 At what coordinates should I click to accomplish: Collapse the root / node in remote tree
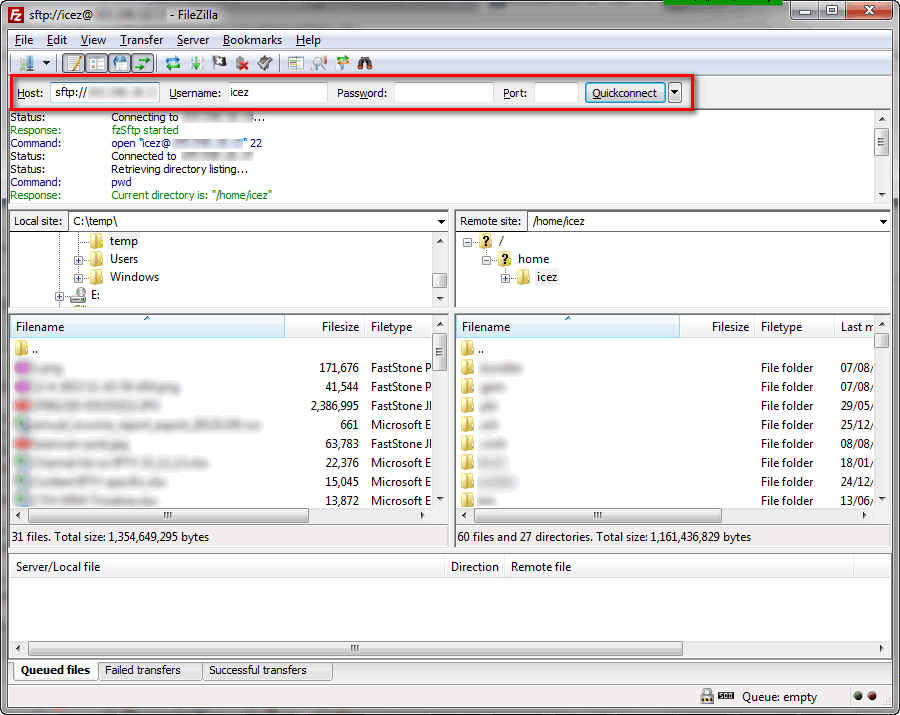pos(467,242)
